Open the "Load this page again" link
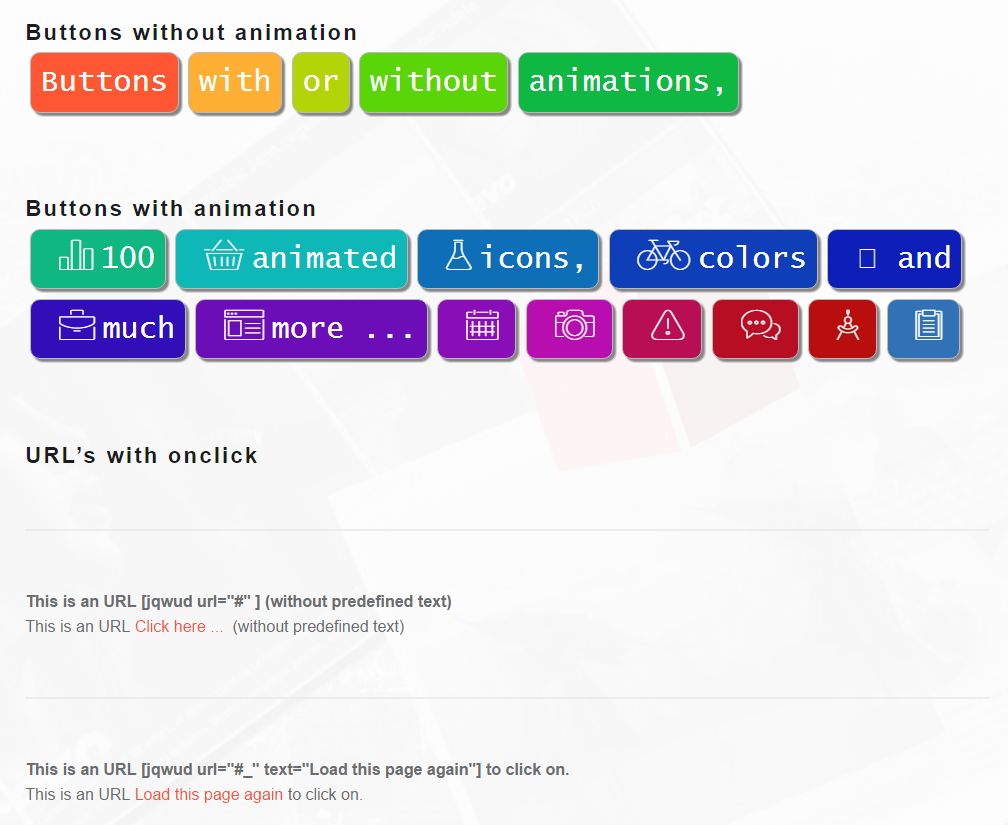This screenshot has width=1008, height=825. (208, 795)
